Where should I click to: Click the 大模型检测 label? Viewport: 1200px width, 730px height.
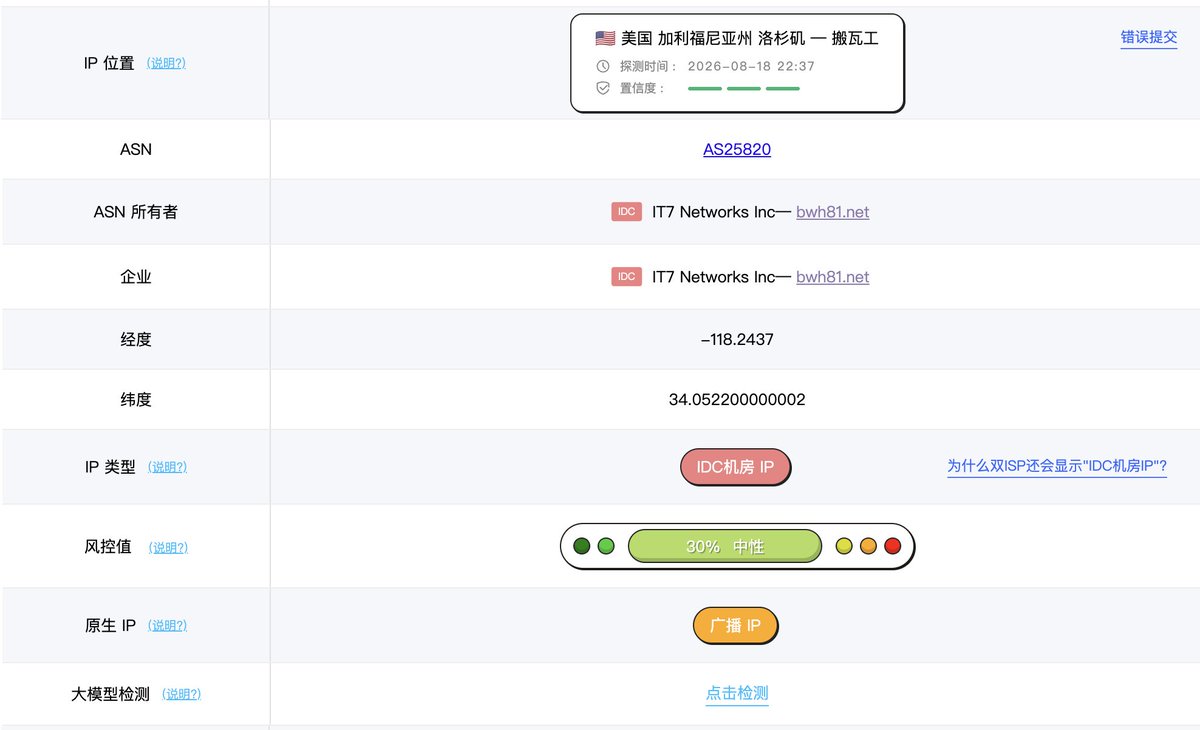pos(110,694)
